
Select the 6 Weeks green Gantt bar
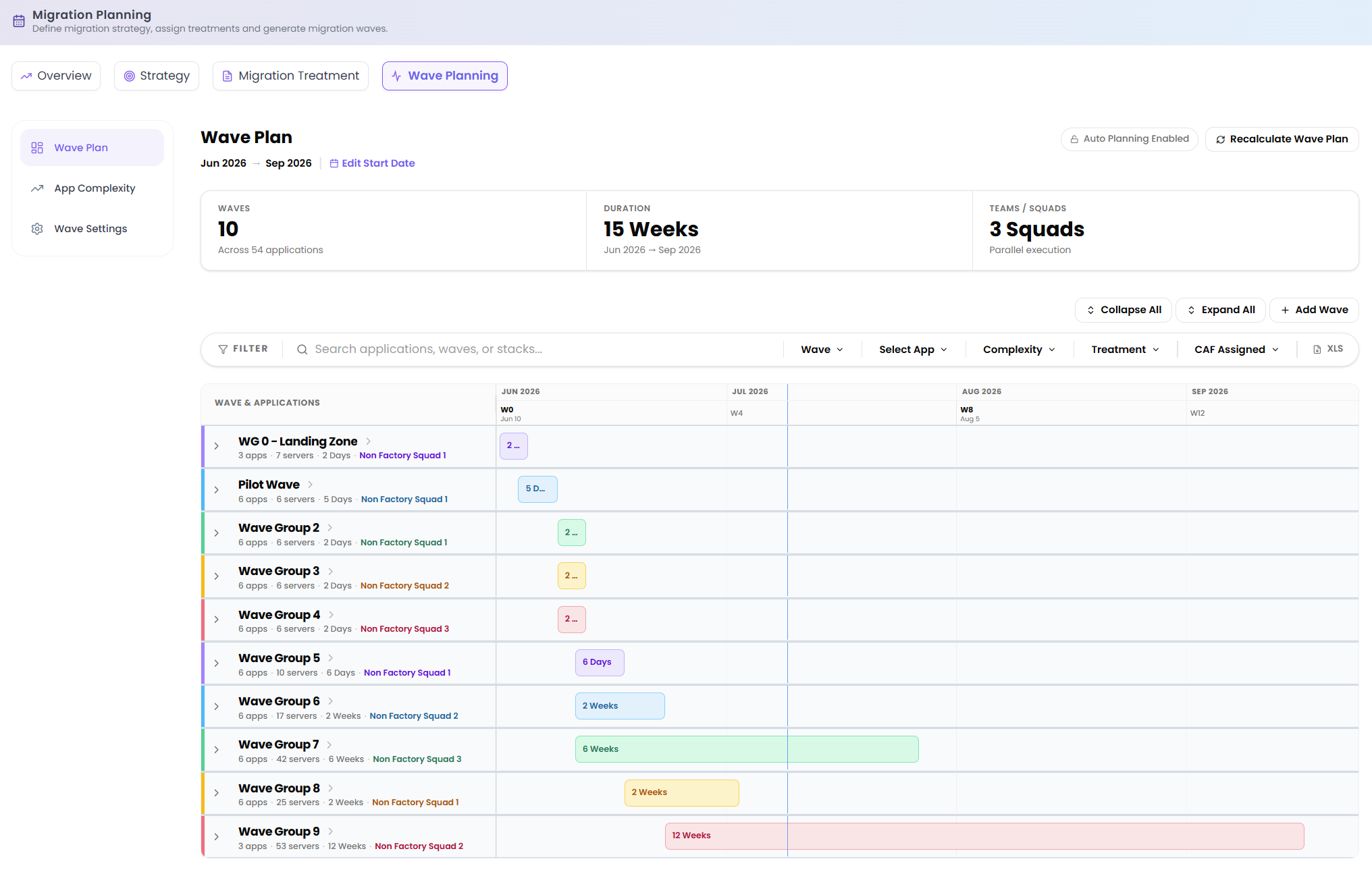coord(747,750)
